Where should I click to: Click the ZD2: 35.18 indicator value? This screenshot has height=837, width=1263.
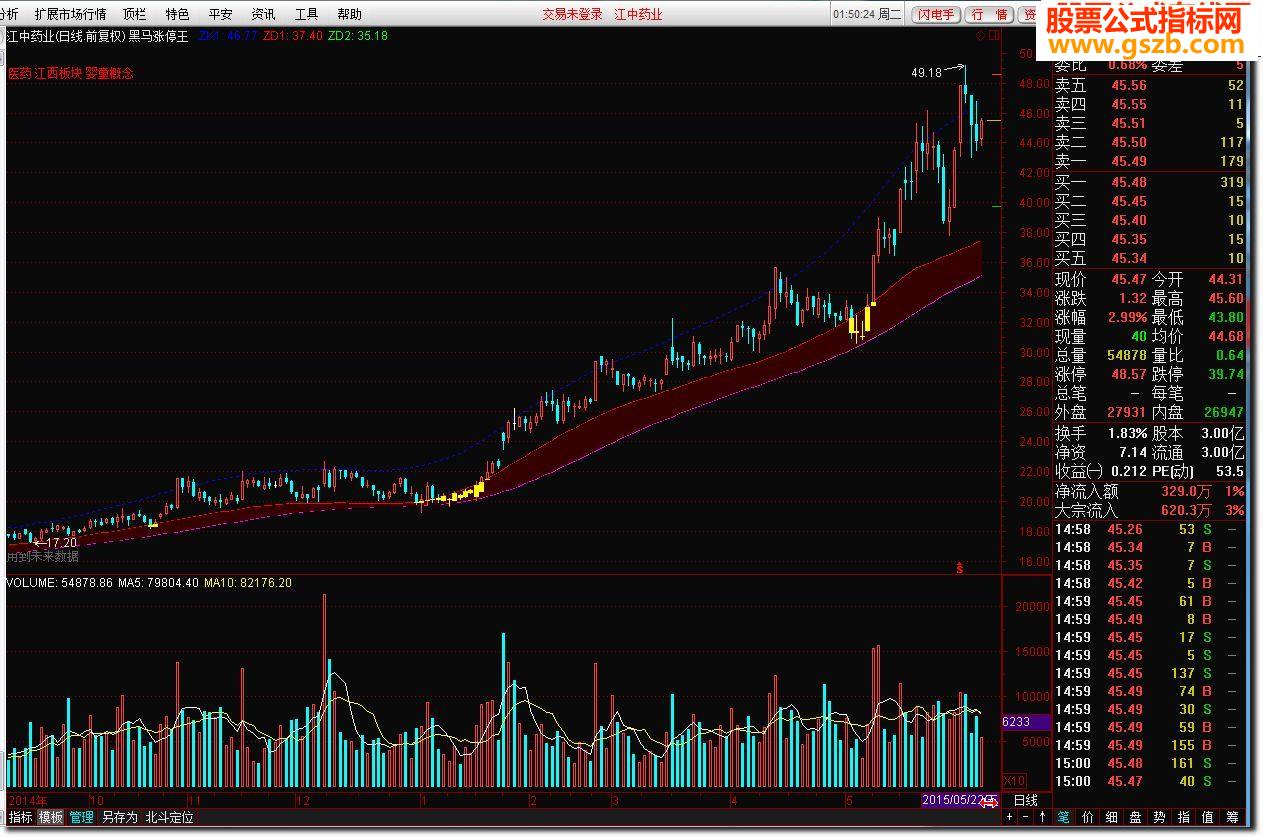click(x=358, y=36)
